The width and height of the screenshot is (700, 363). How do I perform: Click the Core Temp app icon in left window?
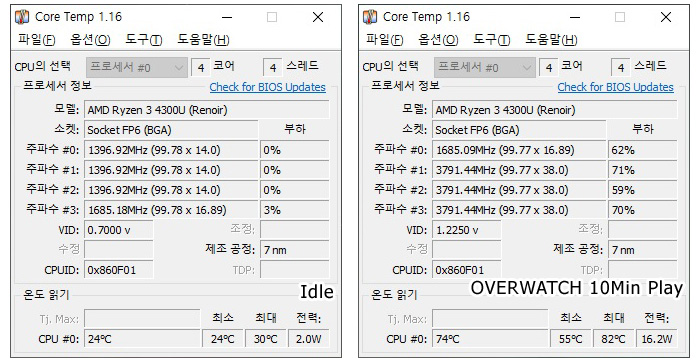[x=22, y=17]
